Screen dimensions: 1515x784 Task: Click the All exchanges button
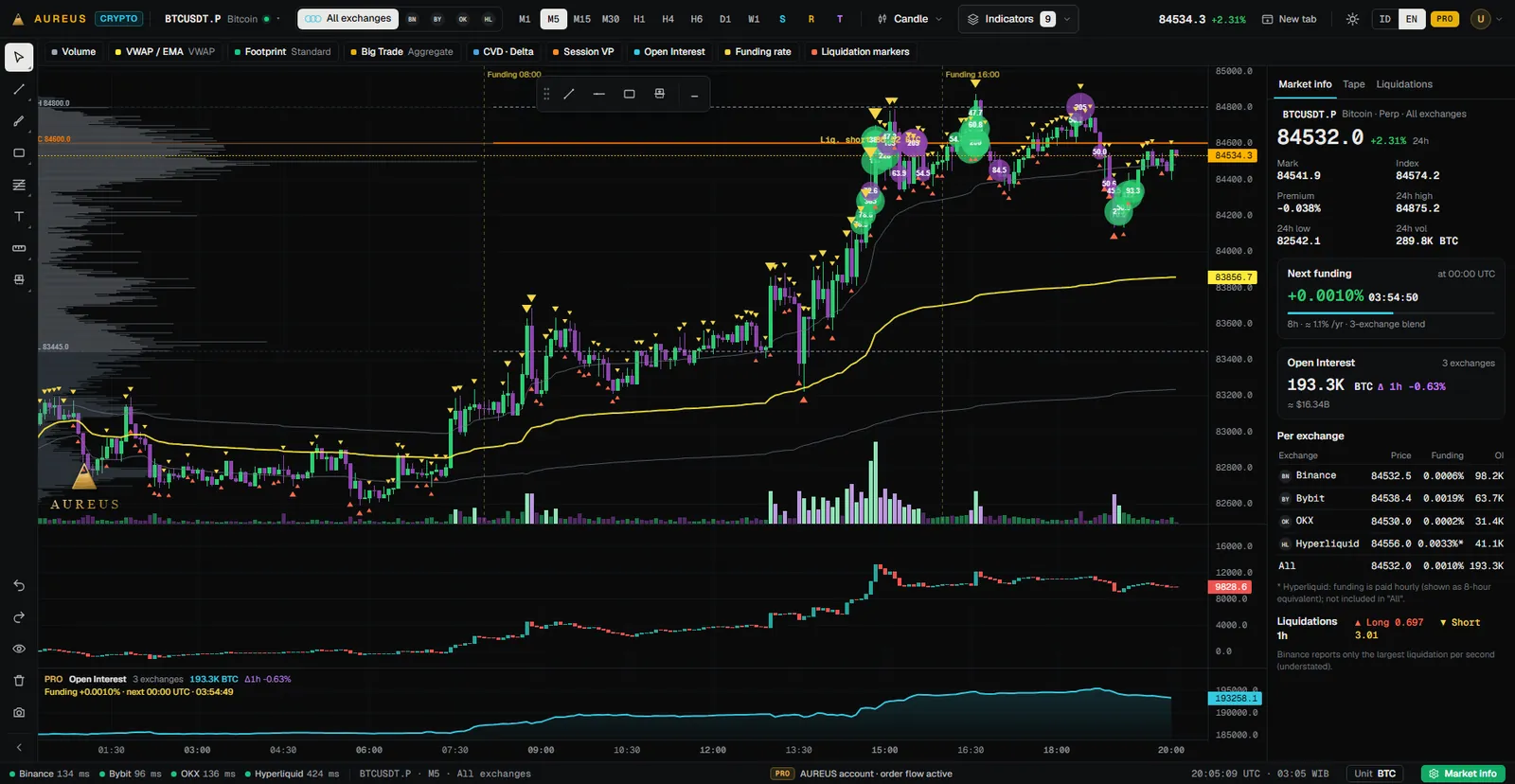(348, 19)
